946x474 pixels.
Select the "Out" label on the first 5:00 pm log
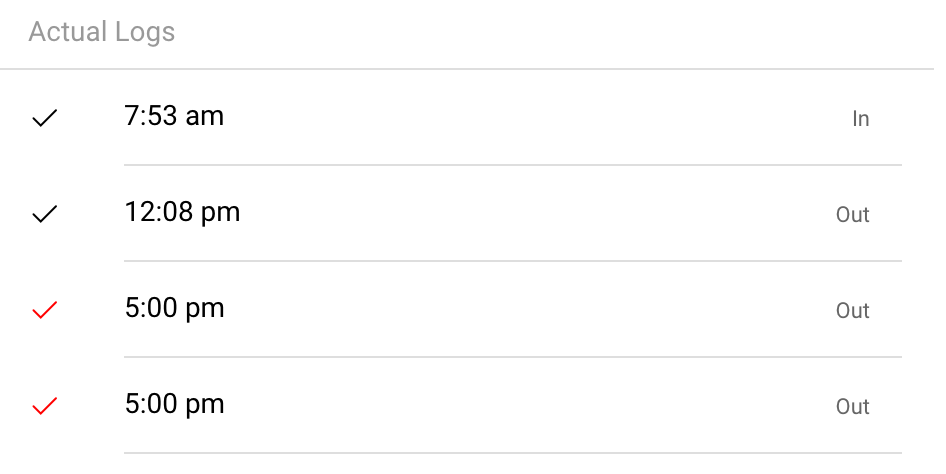[x=852, y=311]
